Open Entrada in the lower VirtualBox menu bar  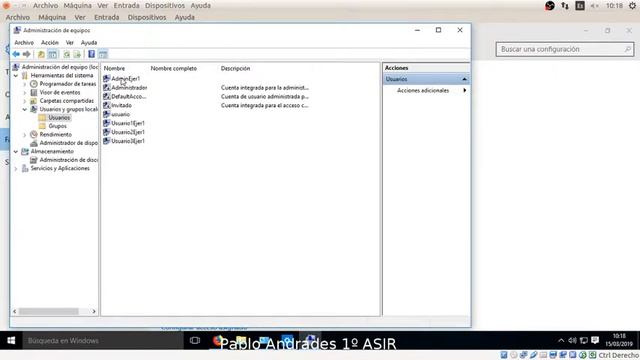coord(107,17)
